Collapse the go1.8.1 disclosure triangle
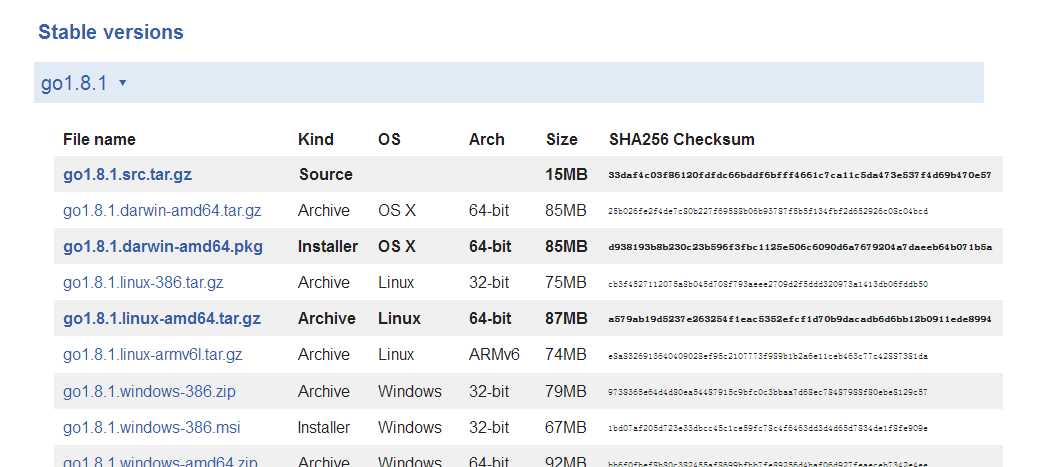Viewport: 1060px width, 467px height. [x=122, y=83]
